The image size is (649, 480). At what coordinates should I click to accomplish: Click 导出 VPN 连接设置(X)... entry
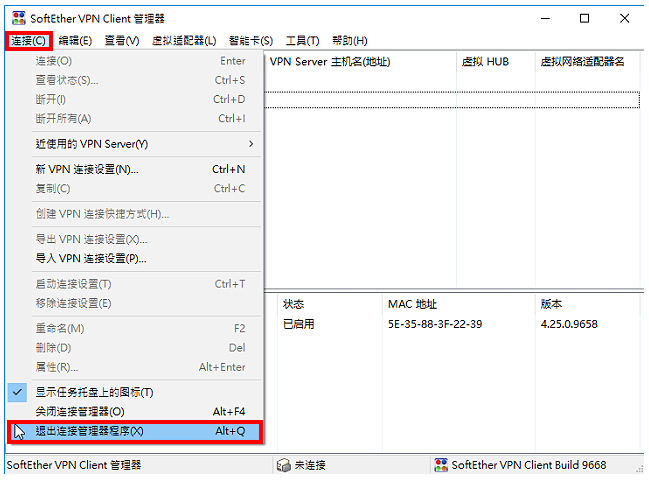135,240
